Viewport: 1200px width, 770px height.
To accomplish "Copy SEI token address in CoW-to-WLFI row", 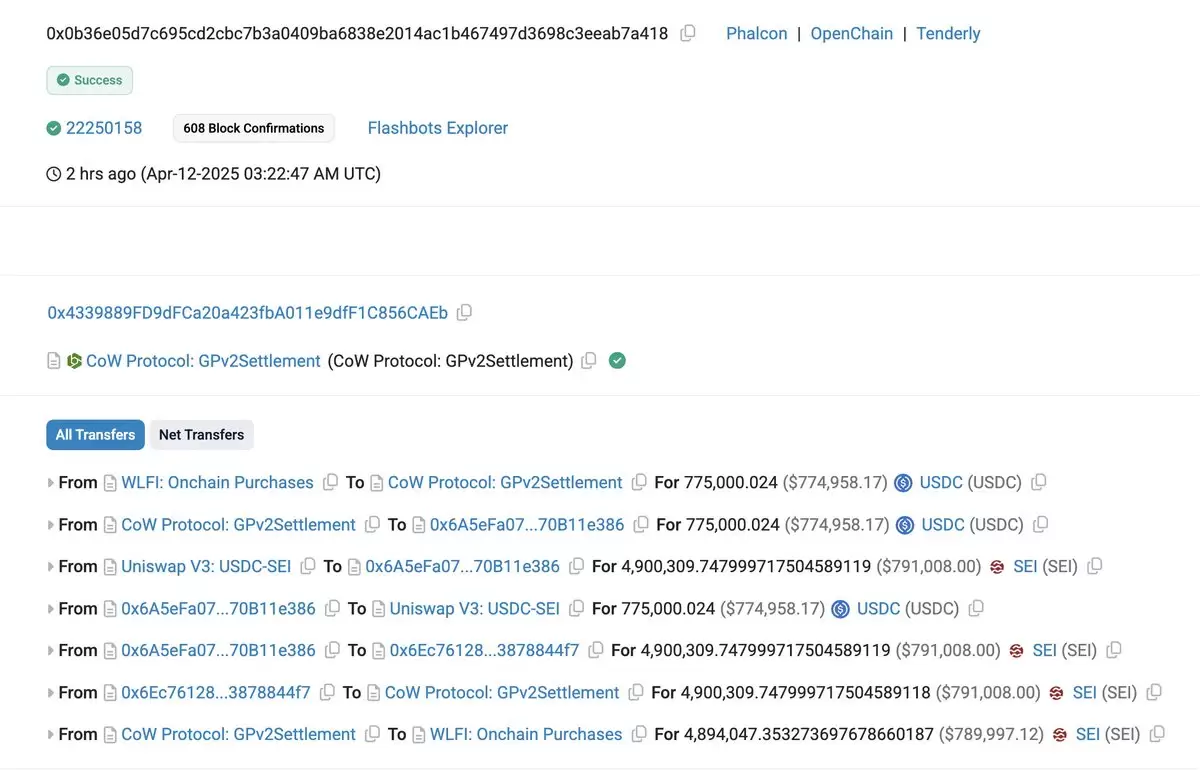I will pyautogui.click(x=1157, y=734).
